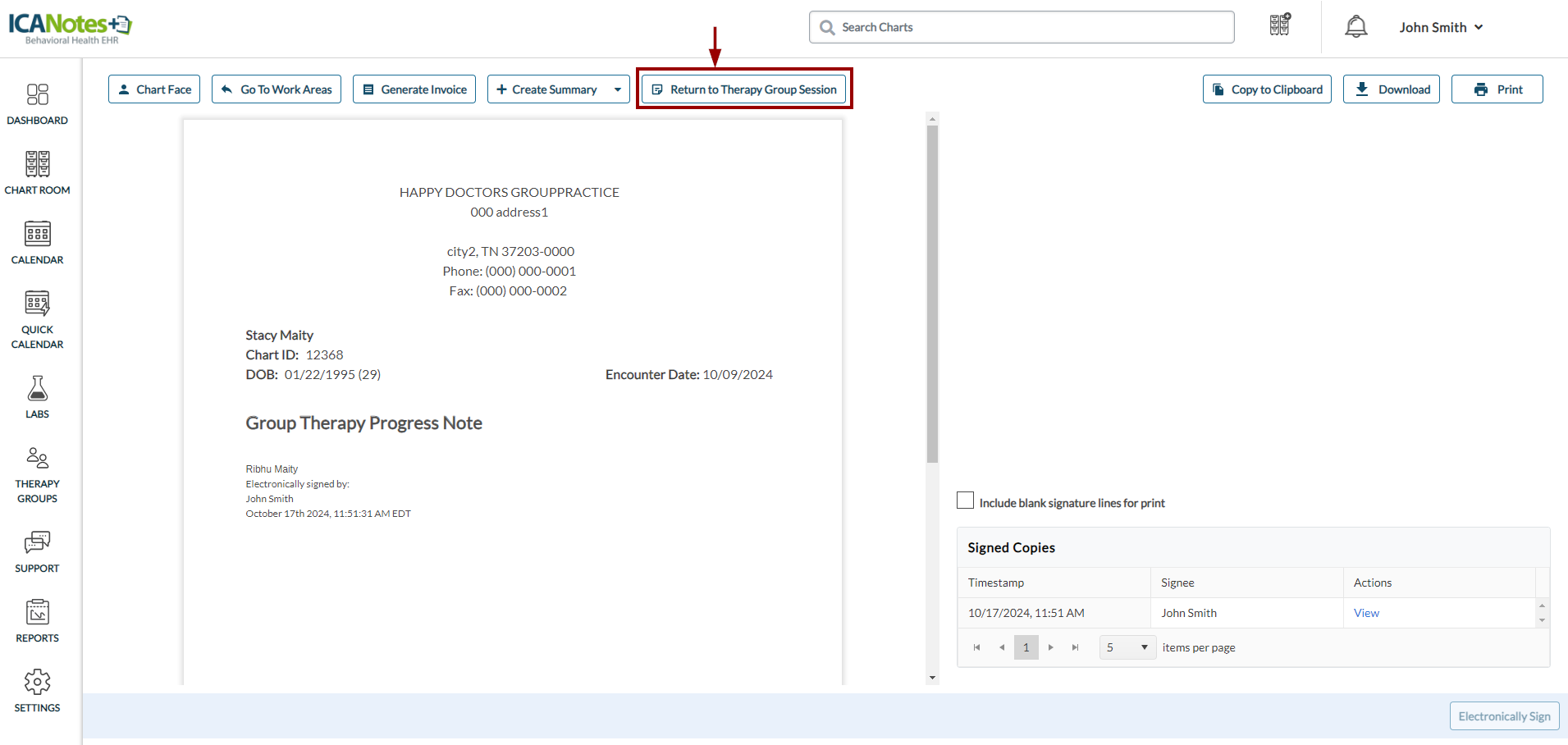Viewport: 1568px width, 745px height.
Task: Enable include blank signature lines checkbox
Action: [966, 501]
